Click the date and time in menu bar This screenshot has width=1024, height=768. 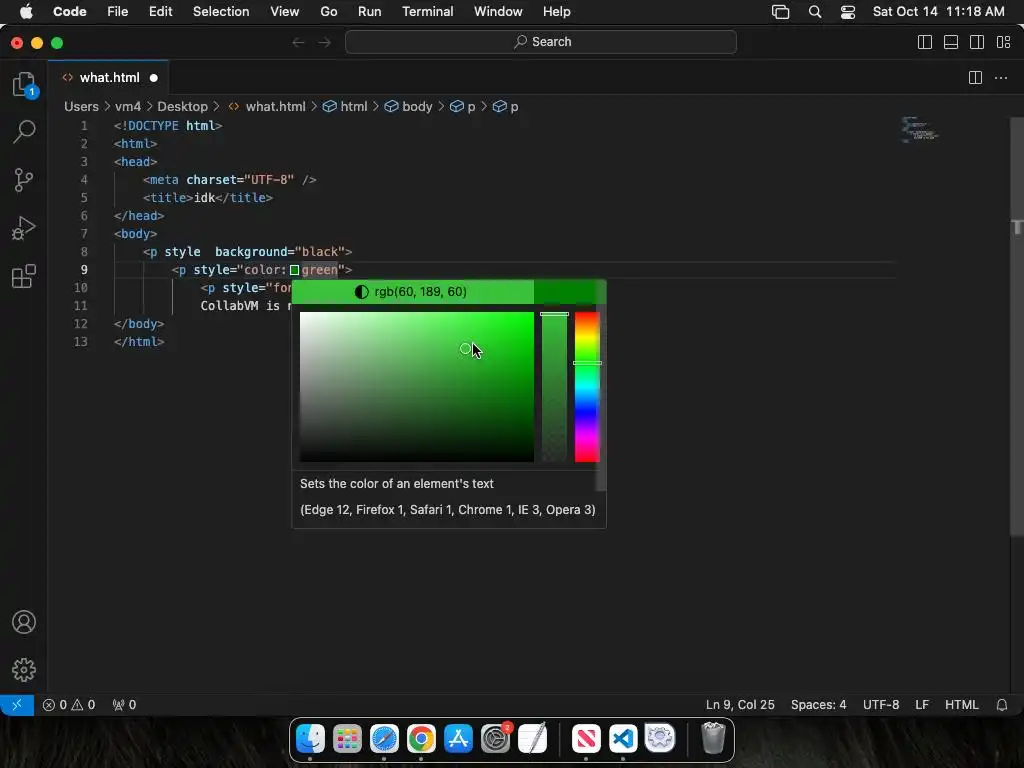(938, 12)
